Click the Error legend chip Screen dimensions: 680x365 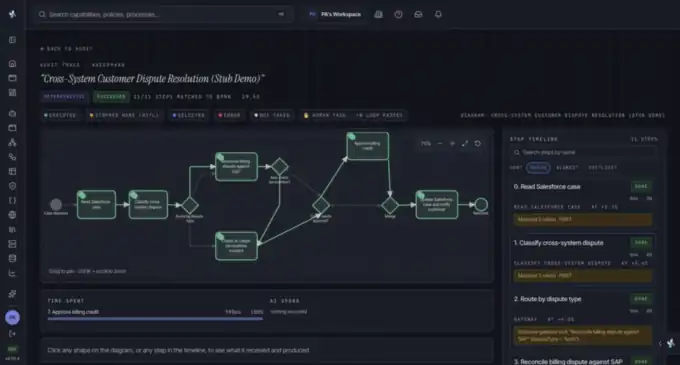pyautogui.click(x=229, y=115)
